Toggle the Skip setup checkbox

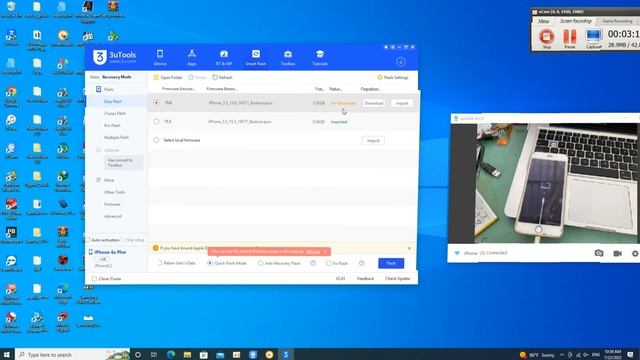pos(124,240)
